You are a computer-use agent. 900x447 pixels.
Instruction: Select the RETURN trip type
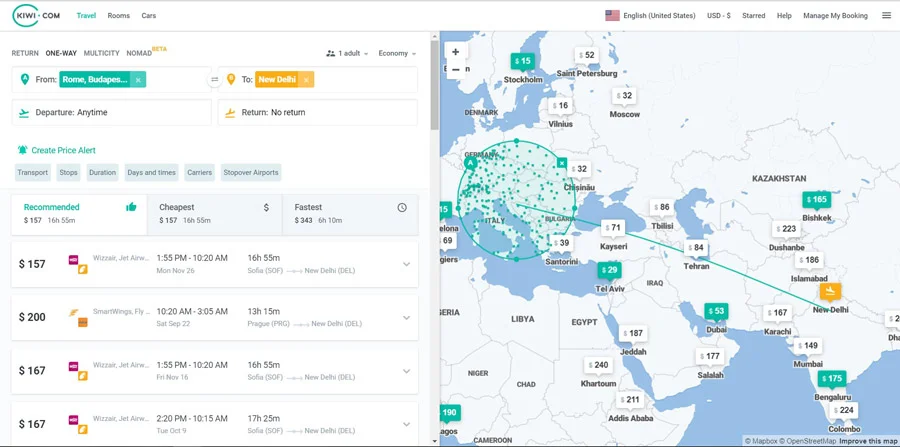coord(25,53)
